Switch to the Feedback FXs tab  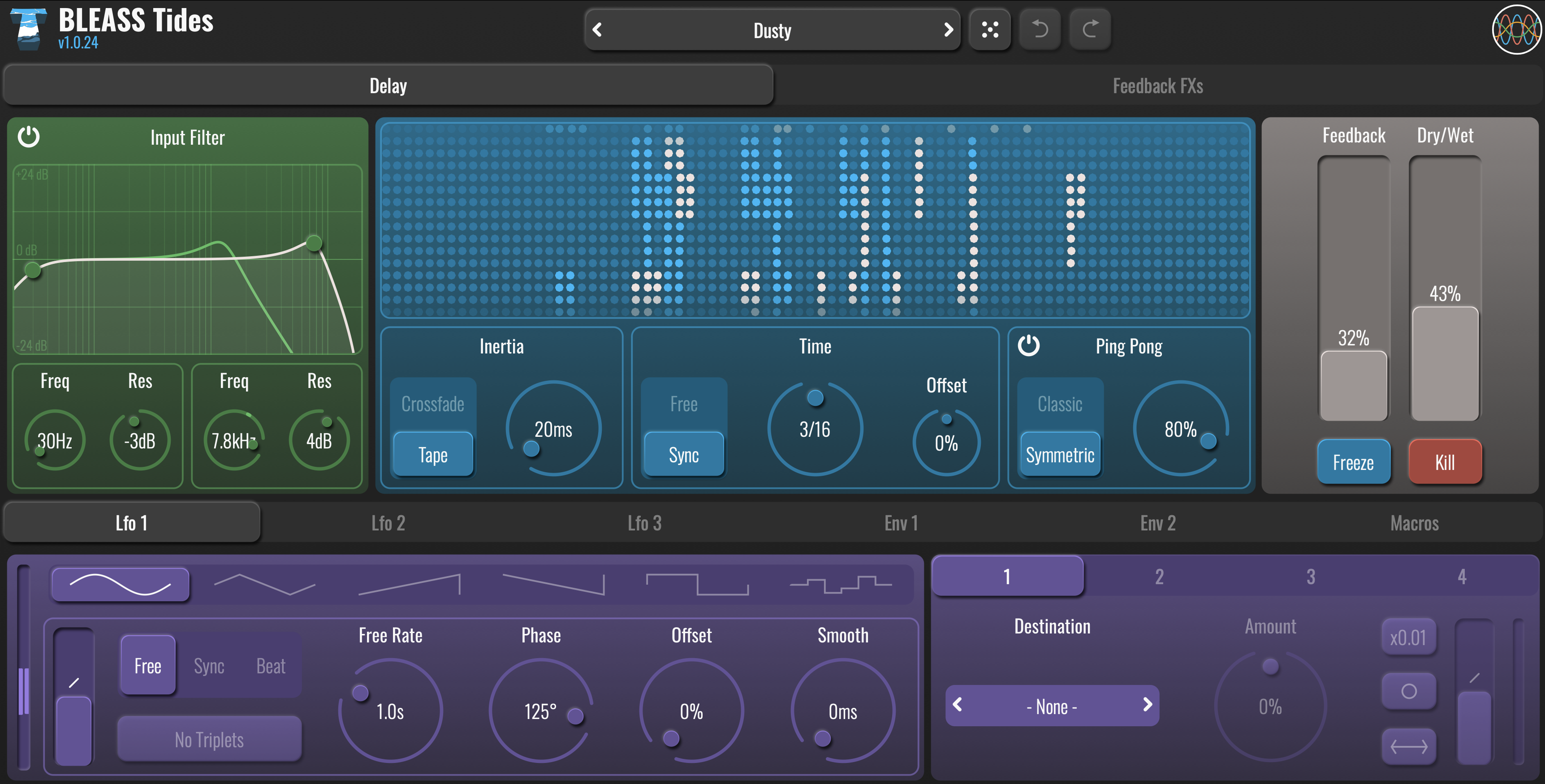[x=1157, y=85]
